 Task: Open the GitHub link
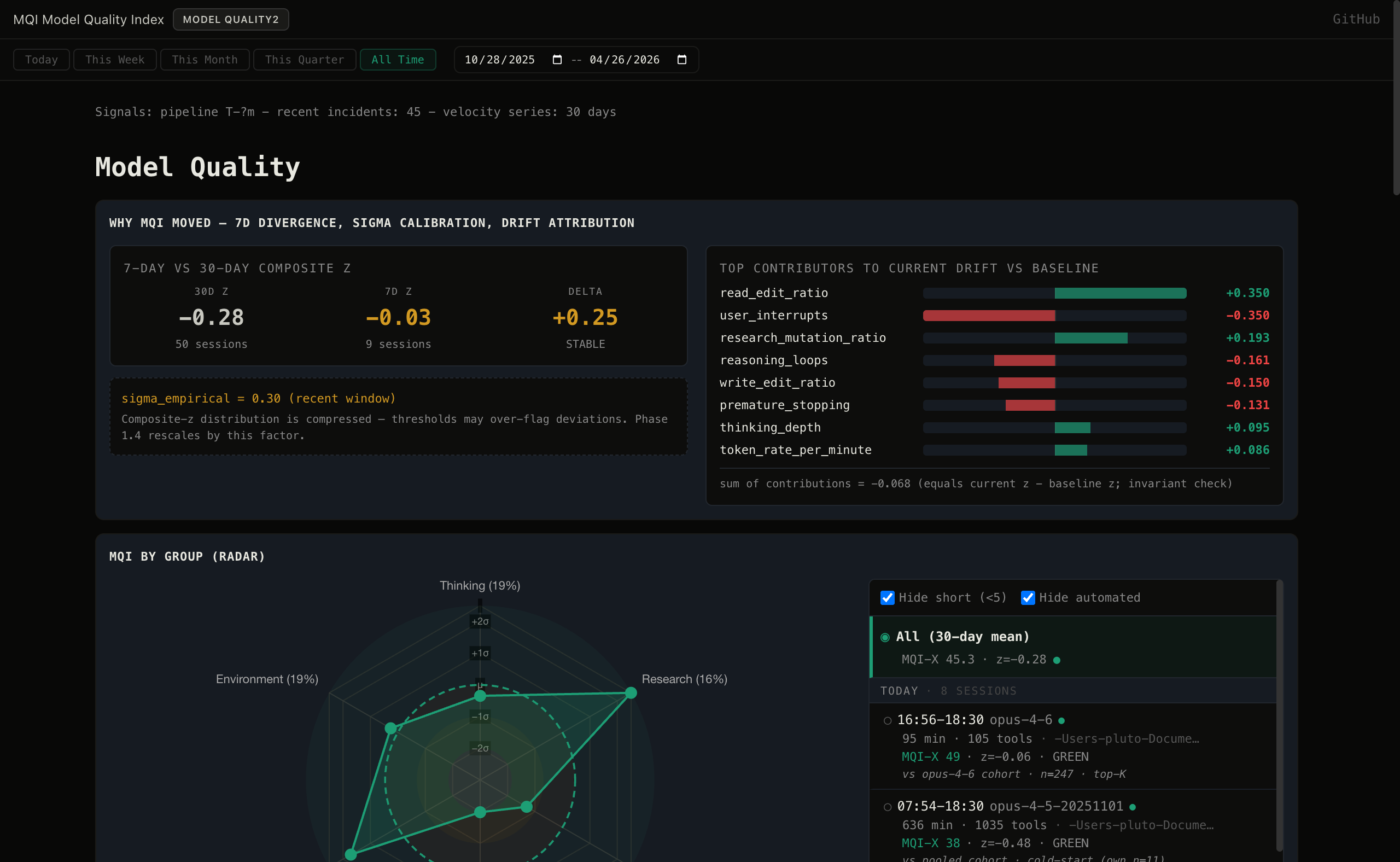[x=1356, y=19]
